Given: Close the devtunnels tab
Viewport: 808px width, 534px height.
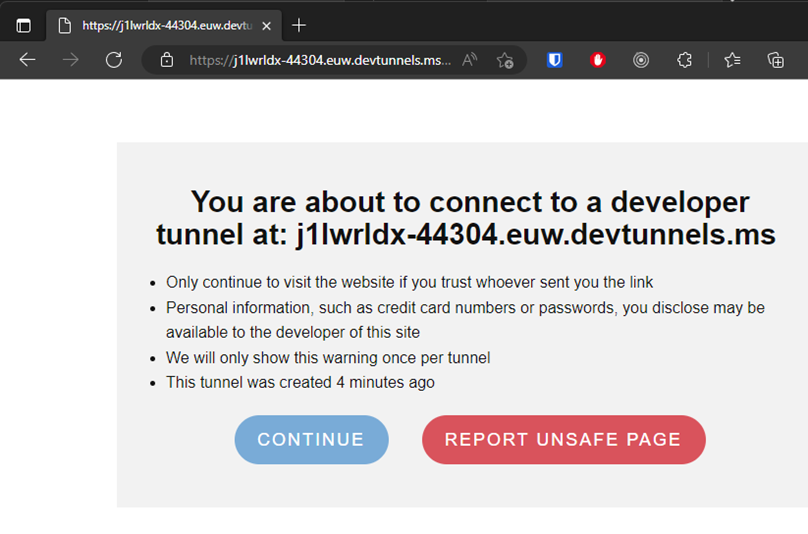Looking at the screenshot, I should (266, 26).
